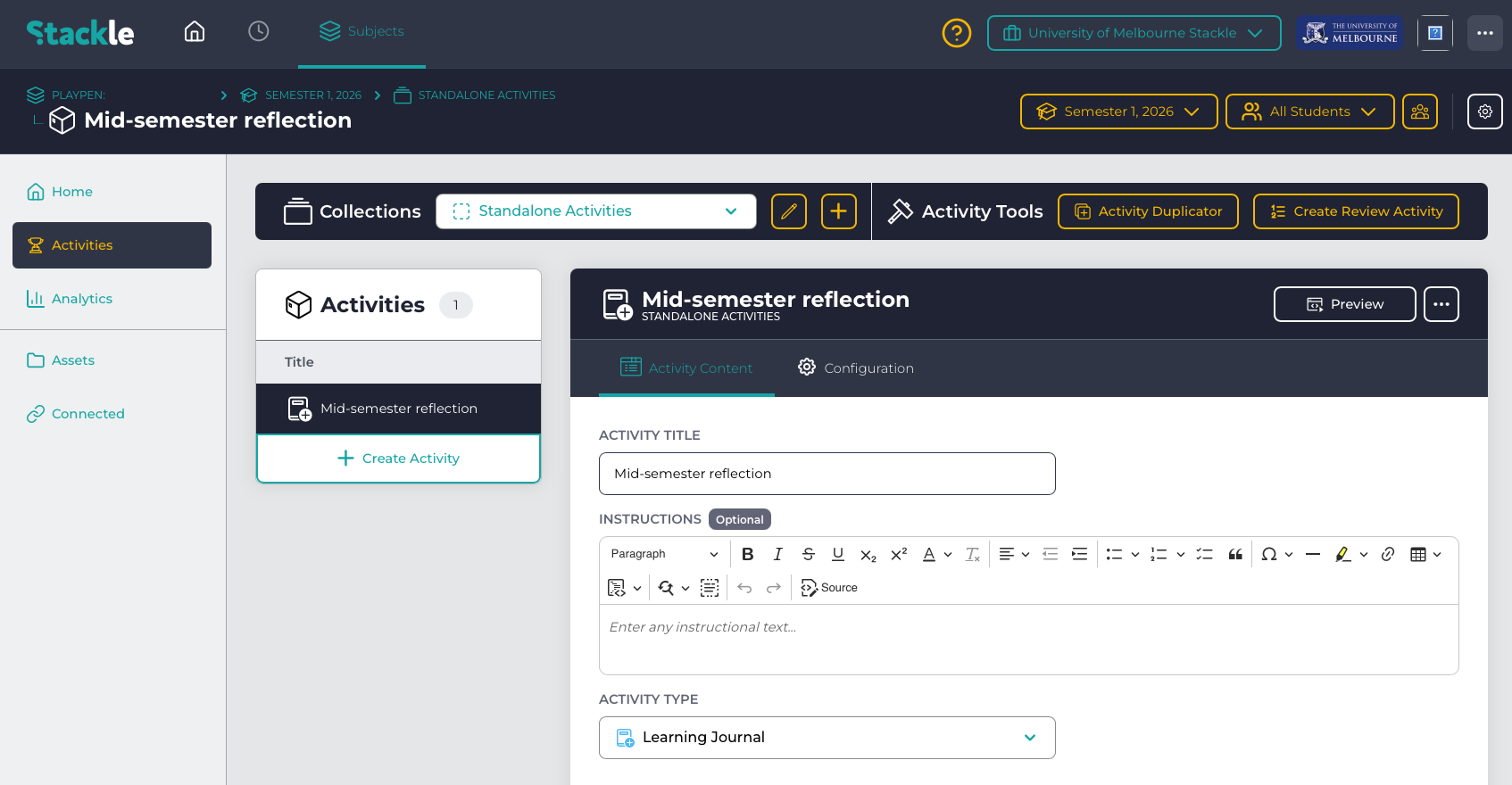Toggle underline formatting
The height and width of the screenshot is (785, 1512).
[x=838, y=554]
